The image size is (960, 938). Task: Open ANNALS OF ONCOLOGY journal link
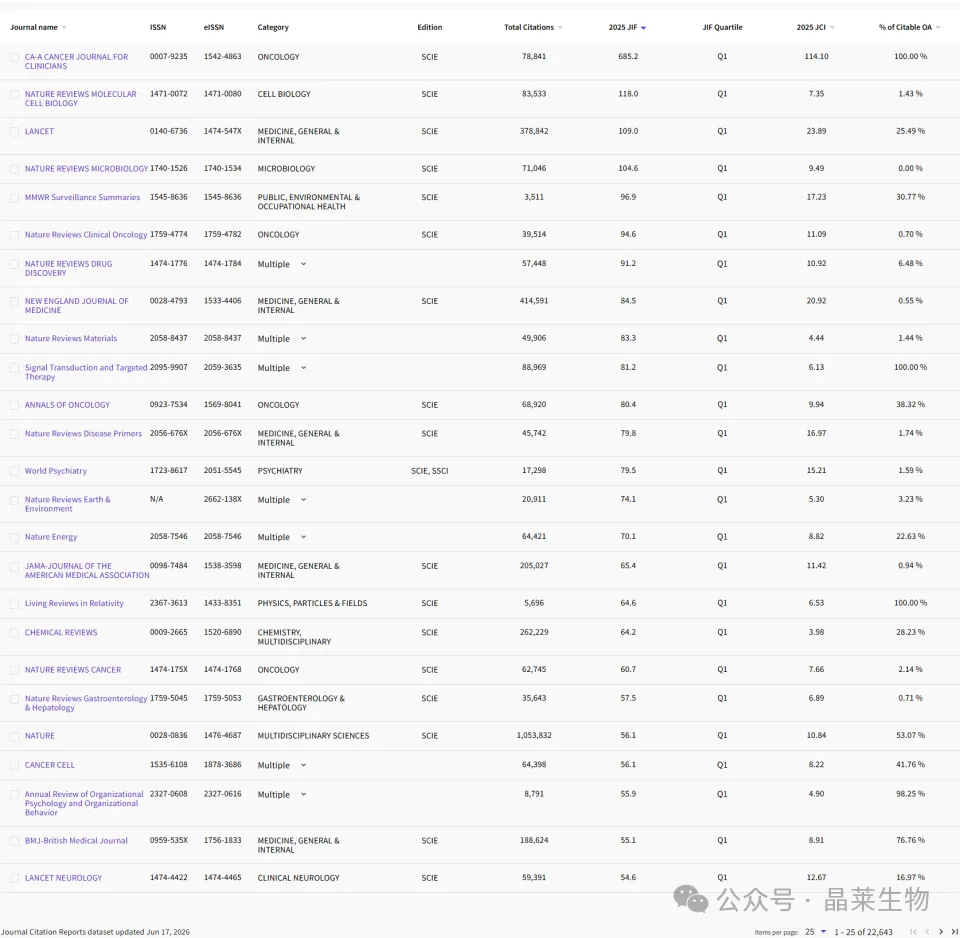pyautogui.click(x=67, y=405)
